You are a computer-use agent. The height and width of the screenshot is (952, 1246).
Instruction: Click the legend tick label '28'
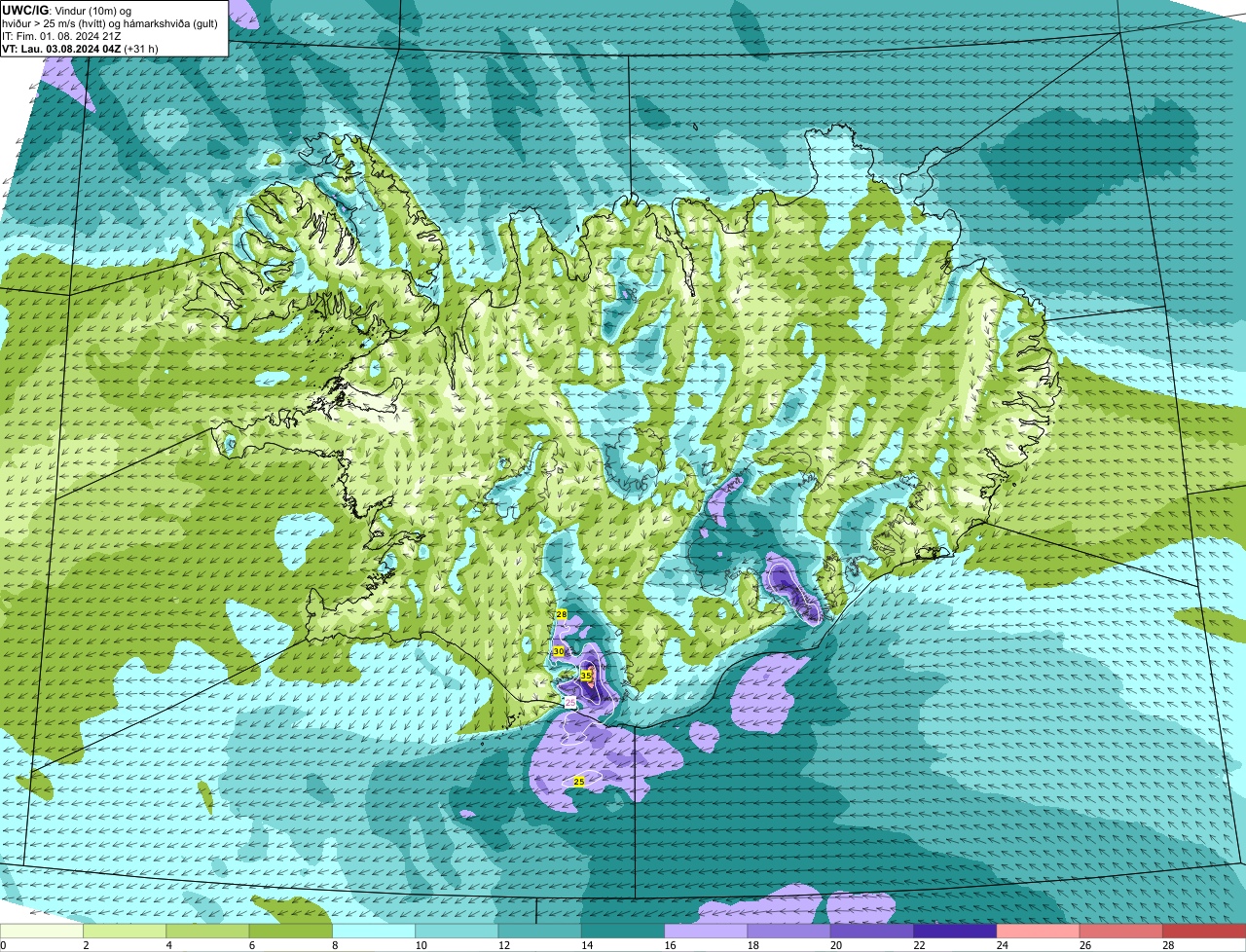tap(1168, 945)
